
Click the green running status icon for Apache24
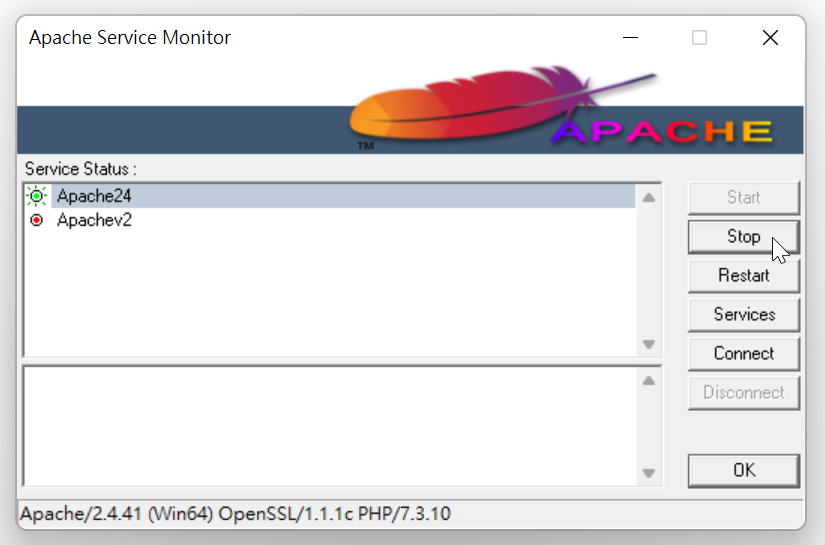pos(36,196)
